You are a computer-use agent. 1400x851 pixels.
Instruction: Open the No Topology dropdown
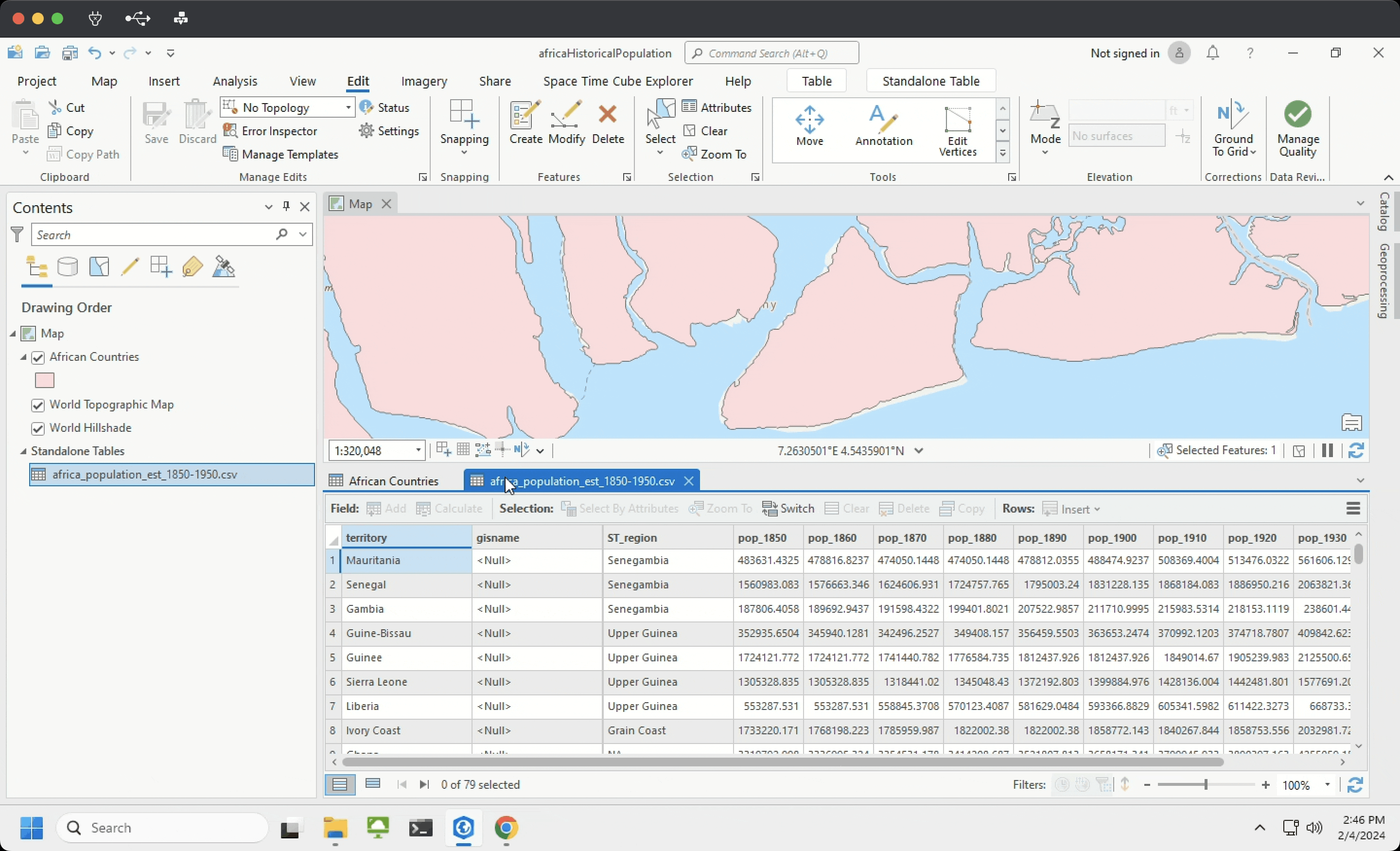[x=348, y=107]
